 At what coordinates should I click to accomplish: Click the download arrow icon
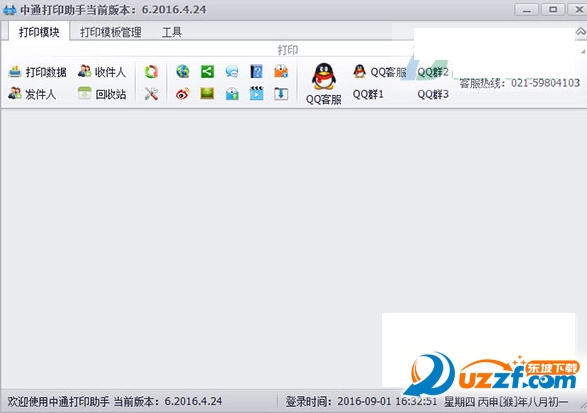click(x=281, y=94)
